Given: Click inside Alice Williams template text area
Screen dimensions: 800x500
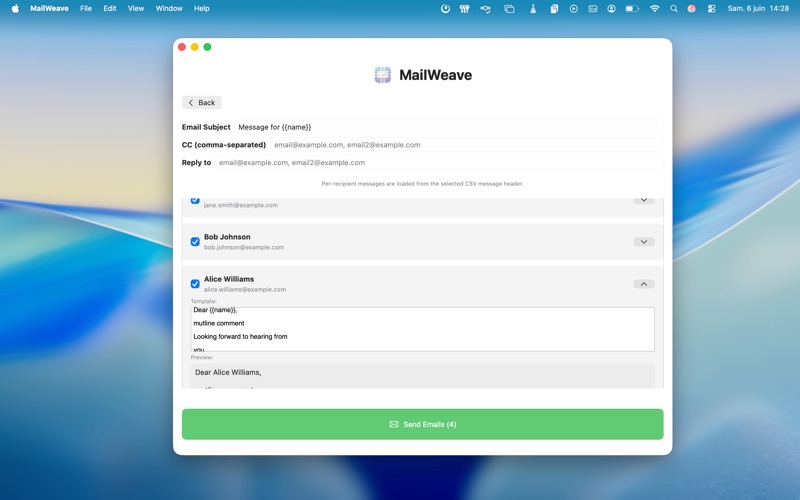Looking at the screenshot, I should pyautogui.click(x=422, y=329).
